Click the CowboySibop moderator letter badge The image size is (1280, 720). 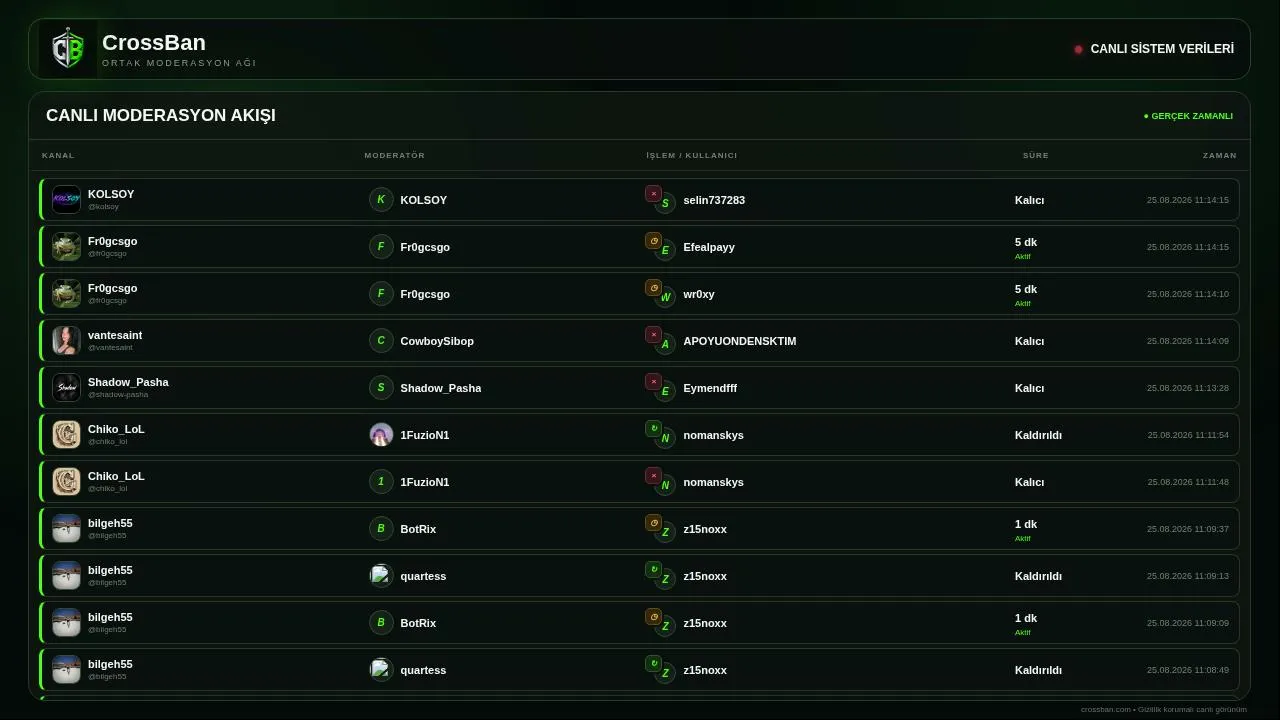click(381, 341)
